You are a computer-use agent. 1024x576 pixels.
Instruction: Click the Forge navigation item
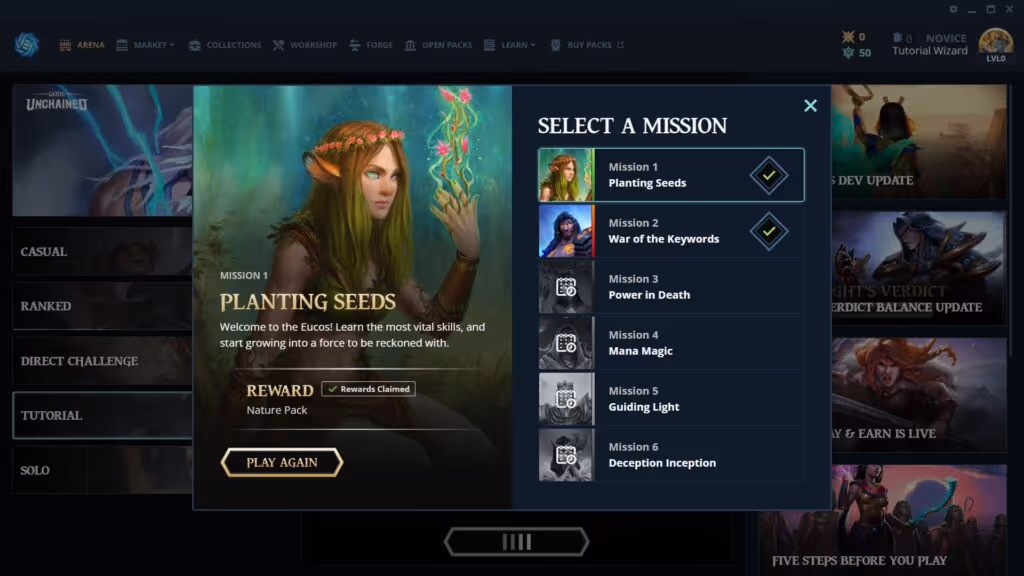pyautogui.click(x=371, y=45)
